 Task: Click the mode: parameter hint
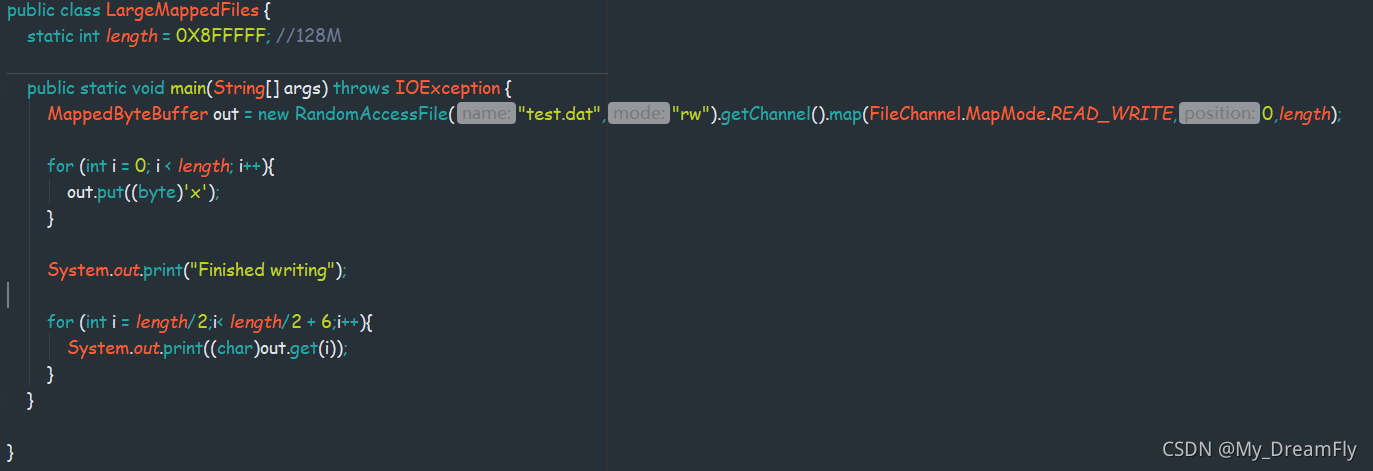coord(638,114)
